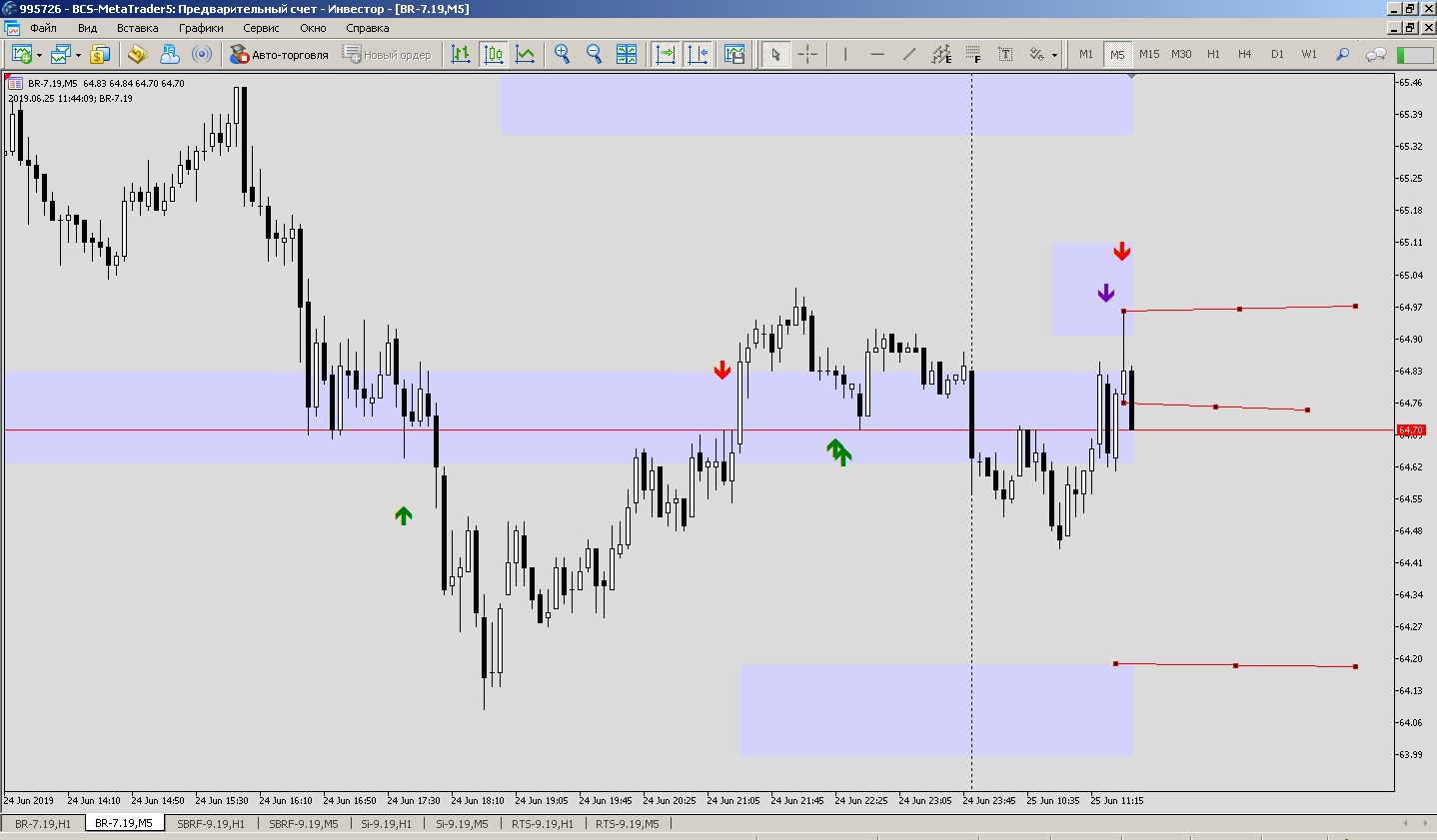Open the Справка menu
This screenshot has height=840, width=1437.
click(367, 28)
